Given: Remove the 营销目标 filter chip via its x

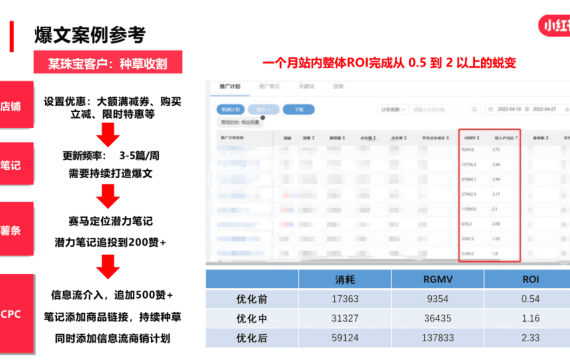Looking at the screenshot, I should (x=263, y=118).
